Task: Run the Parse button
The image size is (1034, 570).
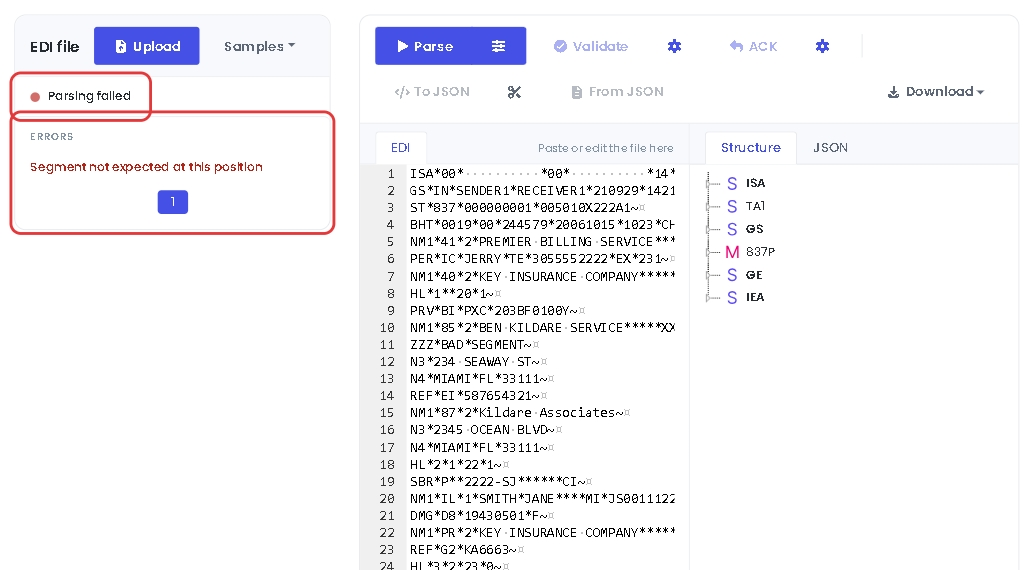Action: (423, 46)
